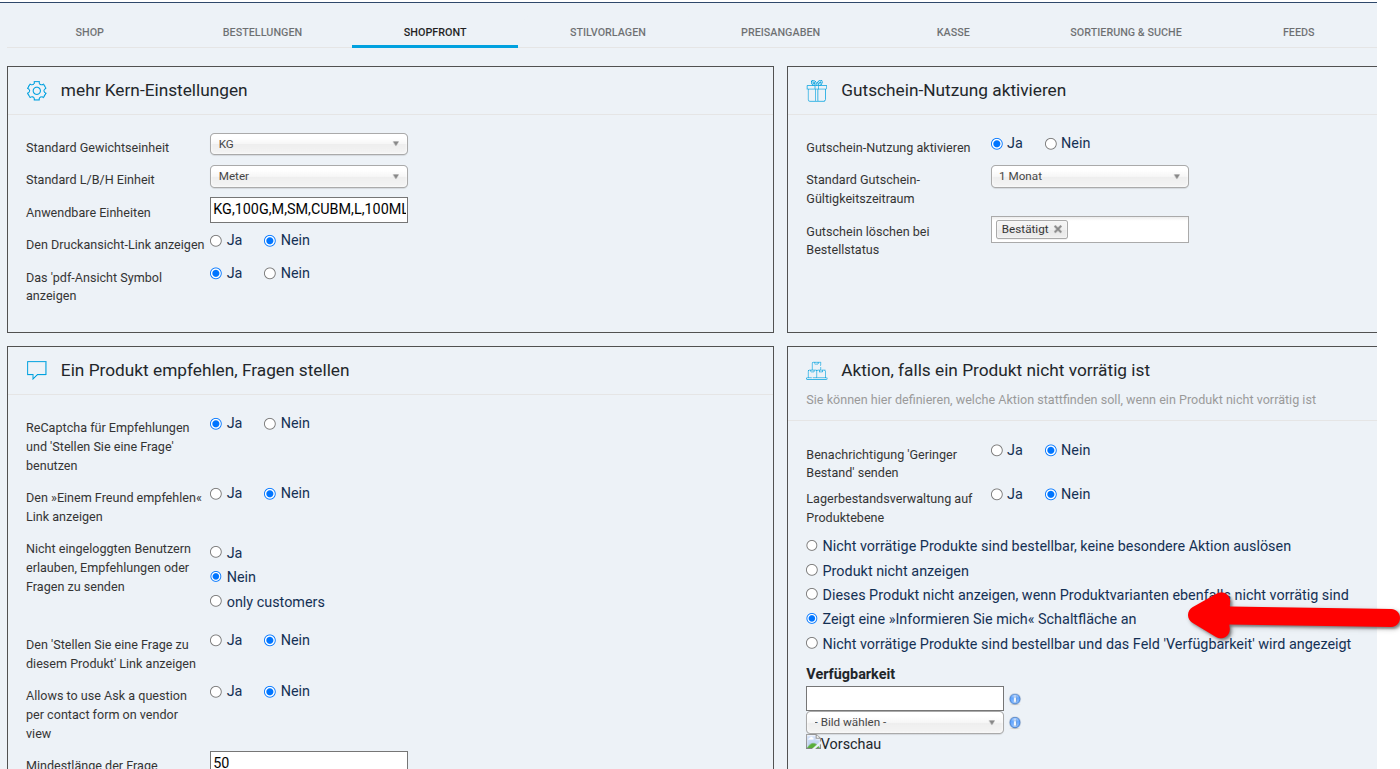Click the info icon next to Verfügbarkeit text field
Viewport: 1400px width, 769px height.
pos(1015,699)
